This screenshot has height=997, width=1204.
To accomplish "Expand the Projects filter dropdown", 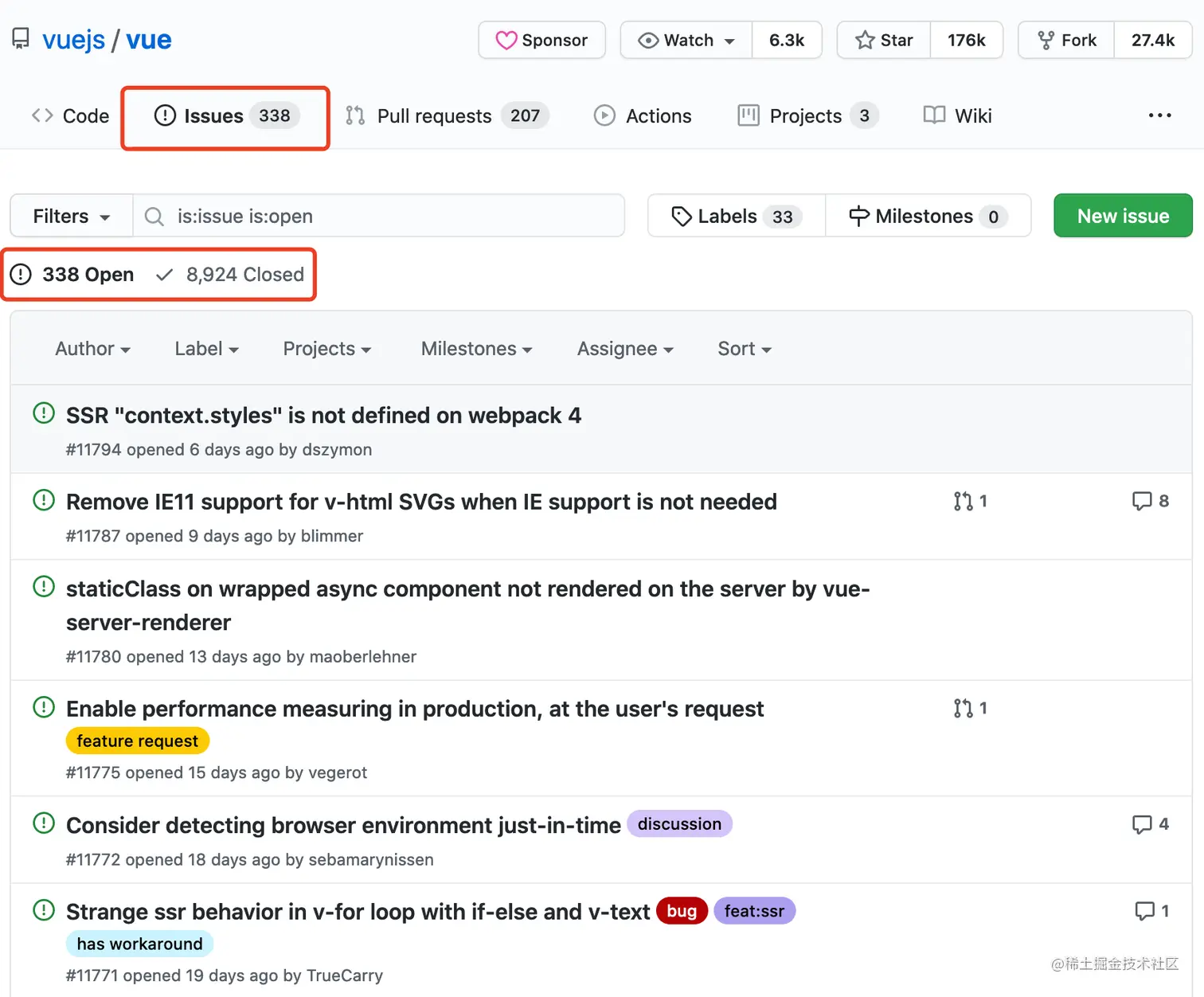I will tap(327, 349).
